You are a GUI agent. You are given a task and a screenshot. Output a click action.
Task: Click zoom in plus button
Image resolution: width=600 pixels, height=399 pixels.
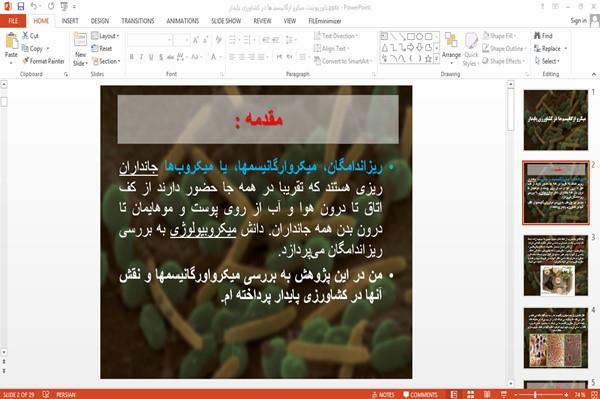pyautogui.click(x=566, y=394)
